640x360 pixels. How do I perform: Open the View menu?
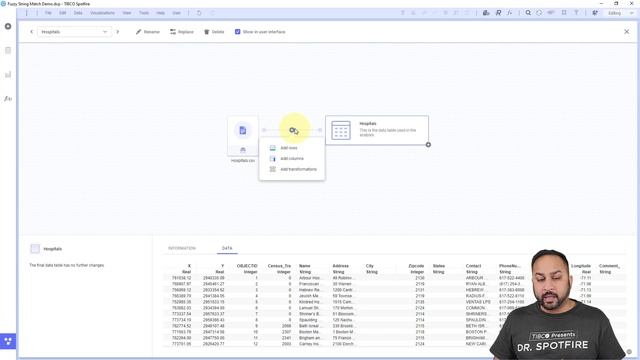pyautogui.click(x=127, y=13)
